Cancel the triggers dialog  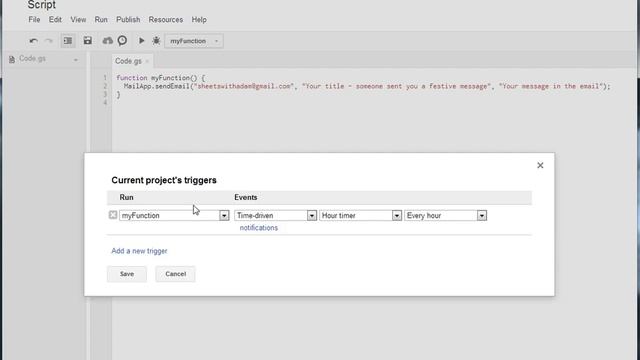click(x=176, y=274)
